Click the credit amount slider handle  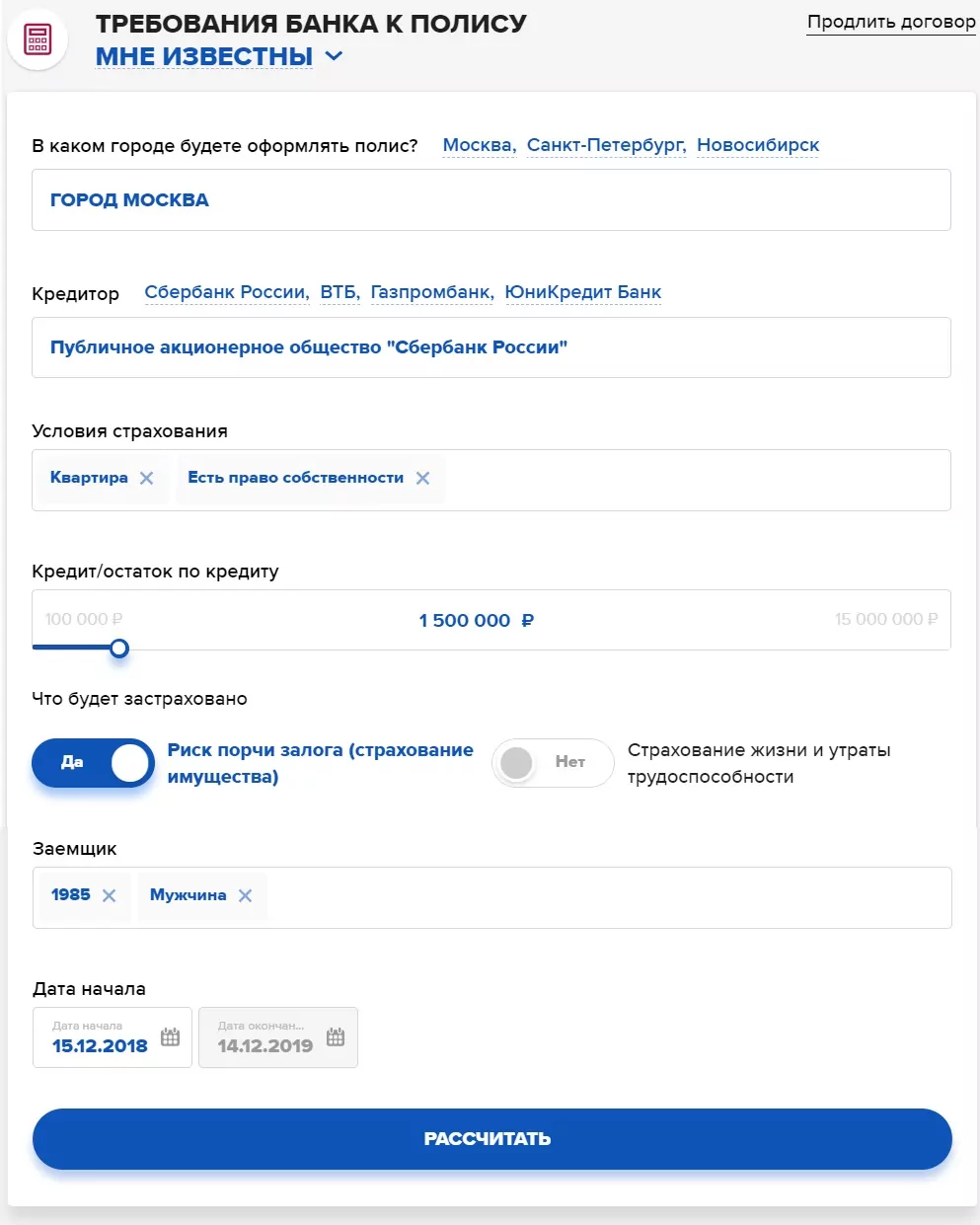click(x=119, y=649)
